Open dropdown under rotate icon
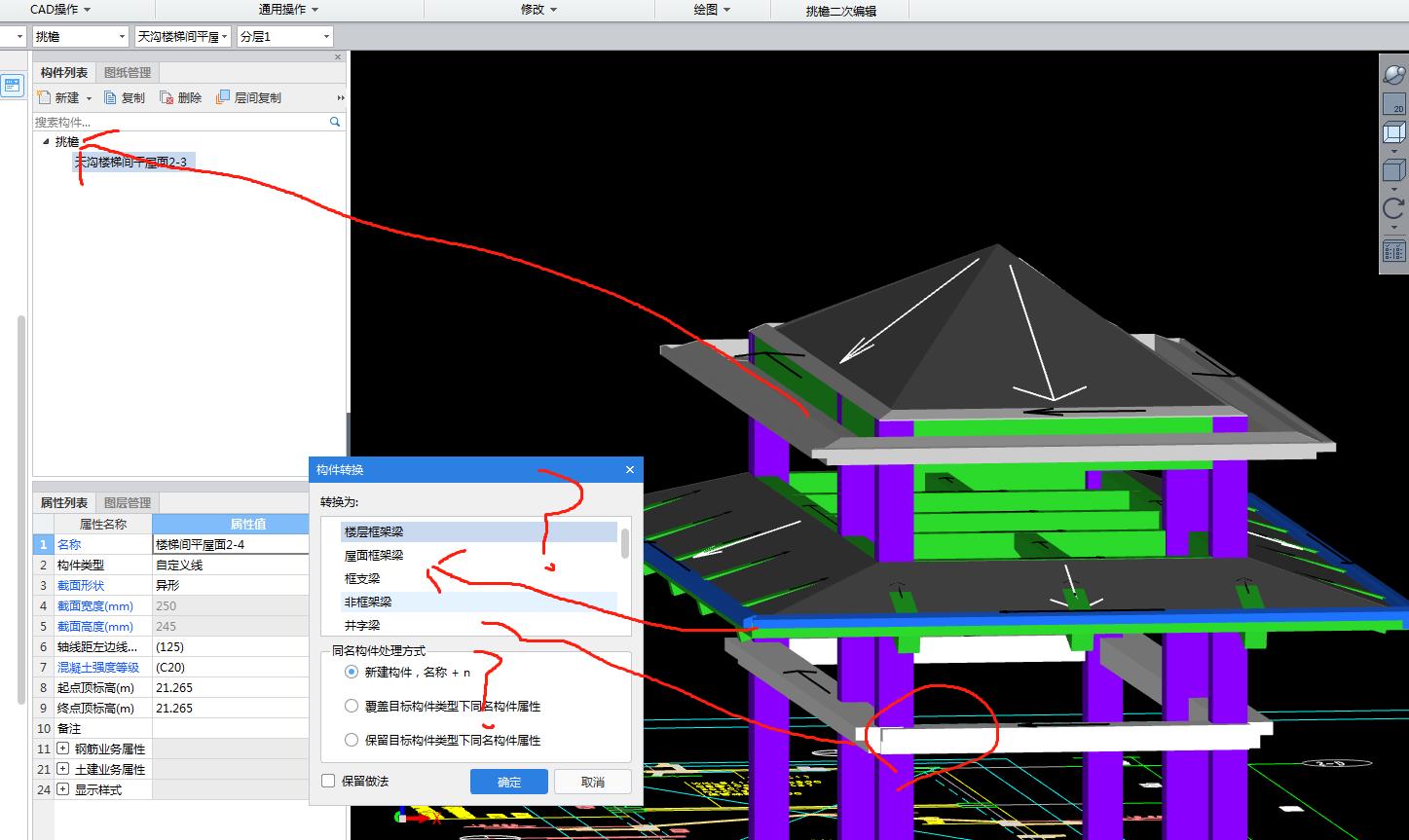 coord(1393,228)
